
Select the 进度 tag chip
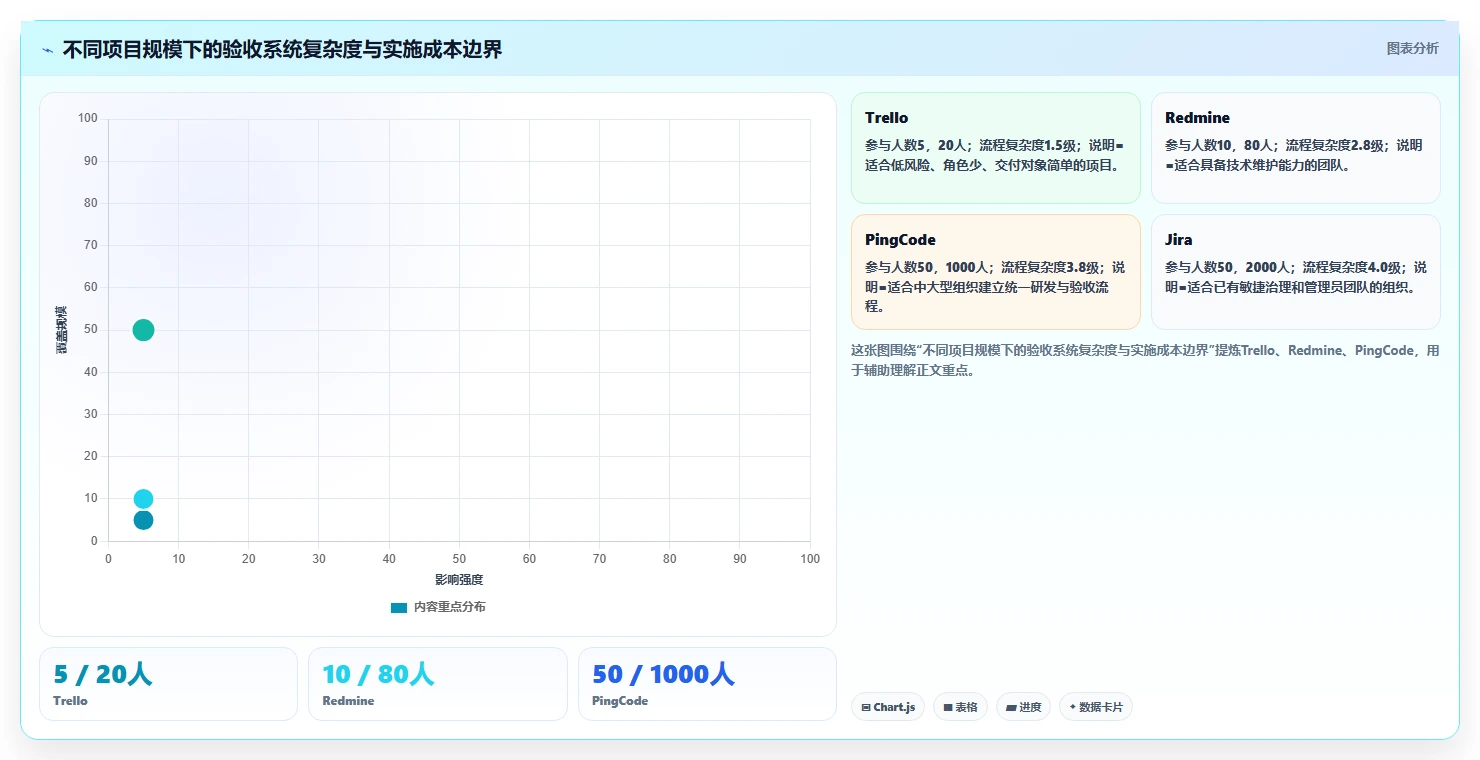coord(1023,707)
